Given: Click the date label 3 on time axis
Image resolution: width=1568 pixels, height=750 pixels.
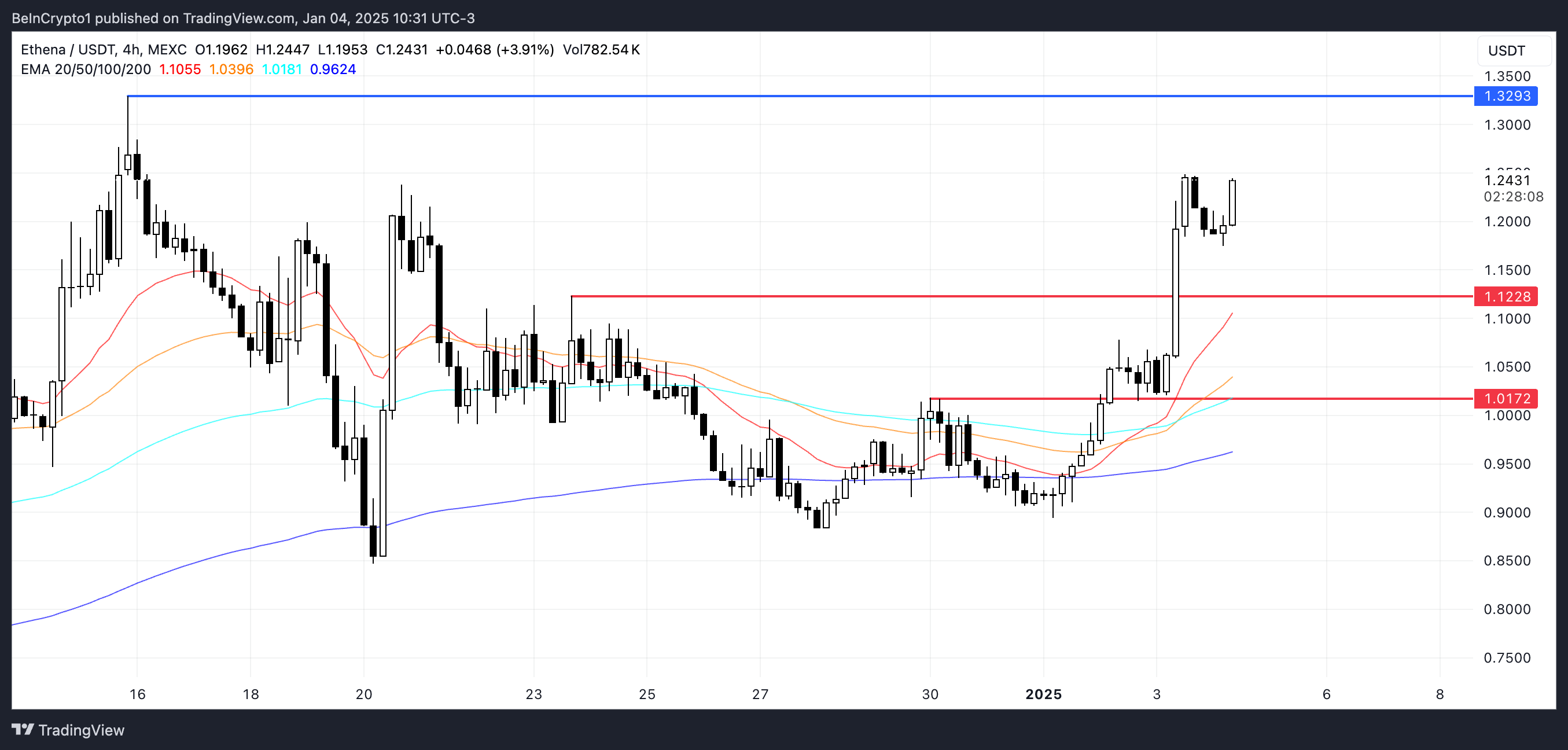Looking at the screenshot, I should pyautogui.click(x=1157, y=694).
